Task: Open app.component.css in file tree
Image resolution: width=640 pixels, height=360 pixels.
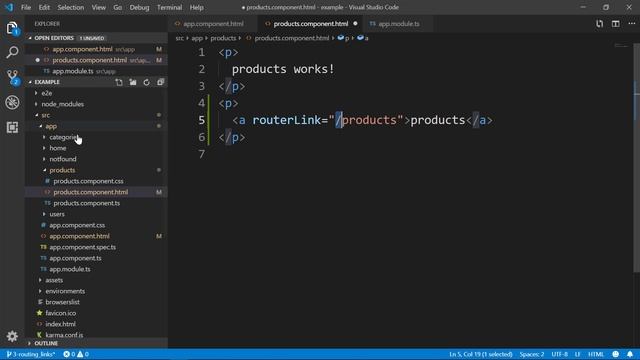Action: click(x=77, y=225)
